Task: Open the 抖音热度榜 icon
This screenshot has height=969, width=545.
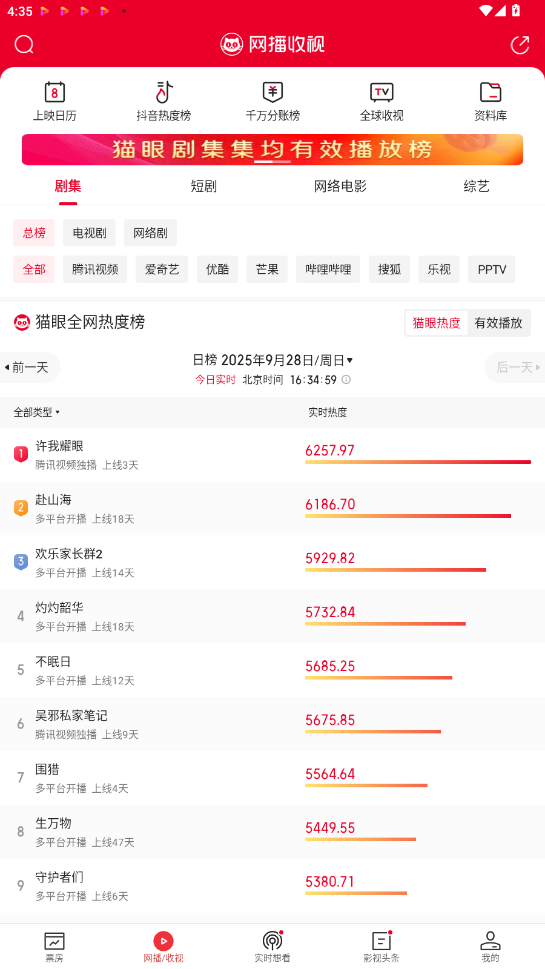Action: click(163, 92)
